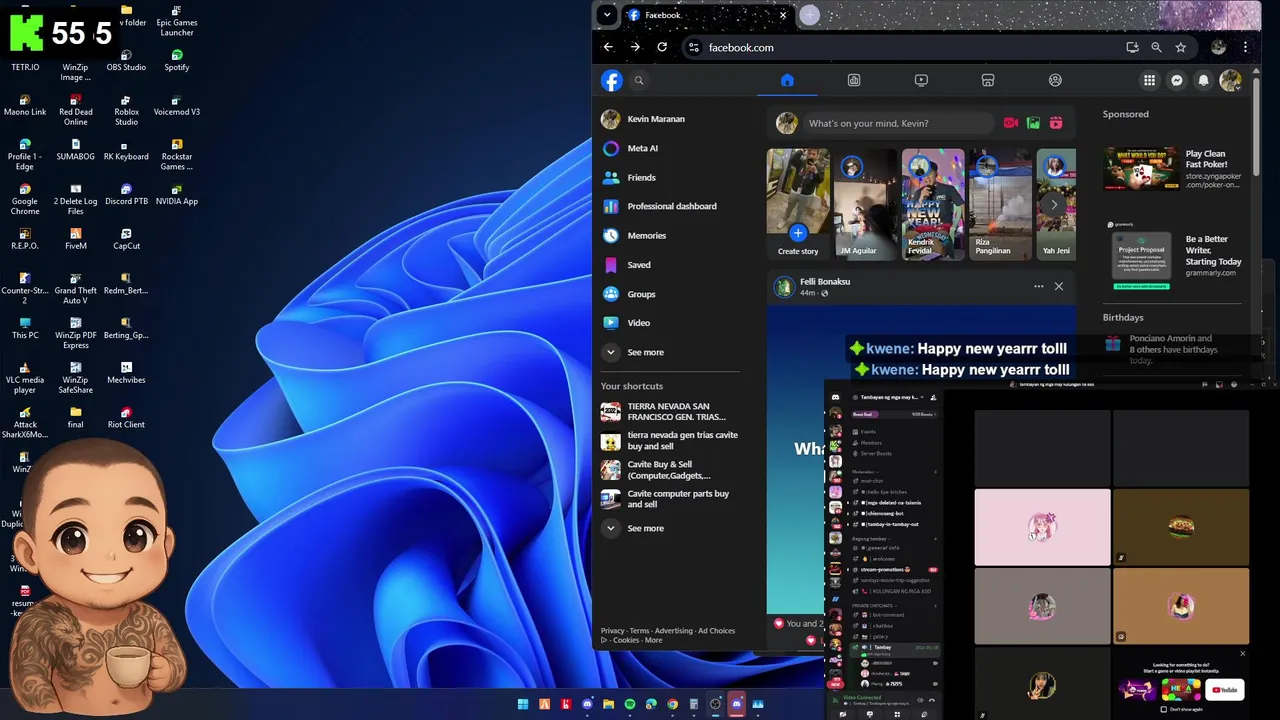The width and height of the screenshot is (1280, 720).
Task: Switch to Facebook Video tab
Action: pos(921,80)
